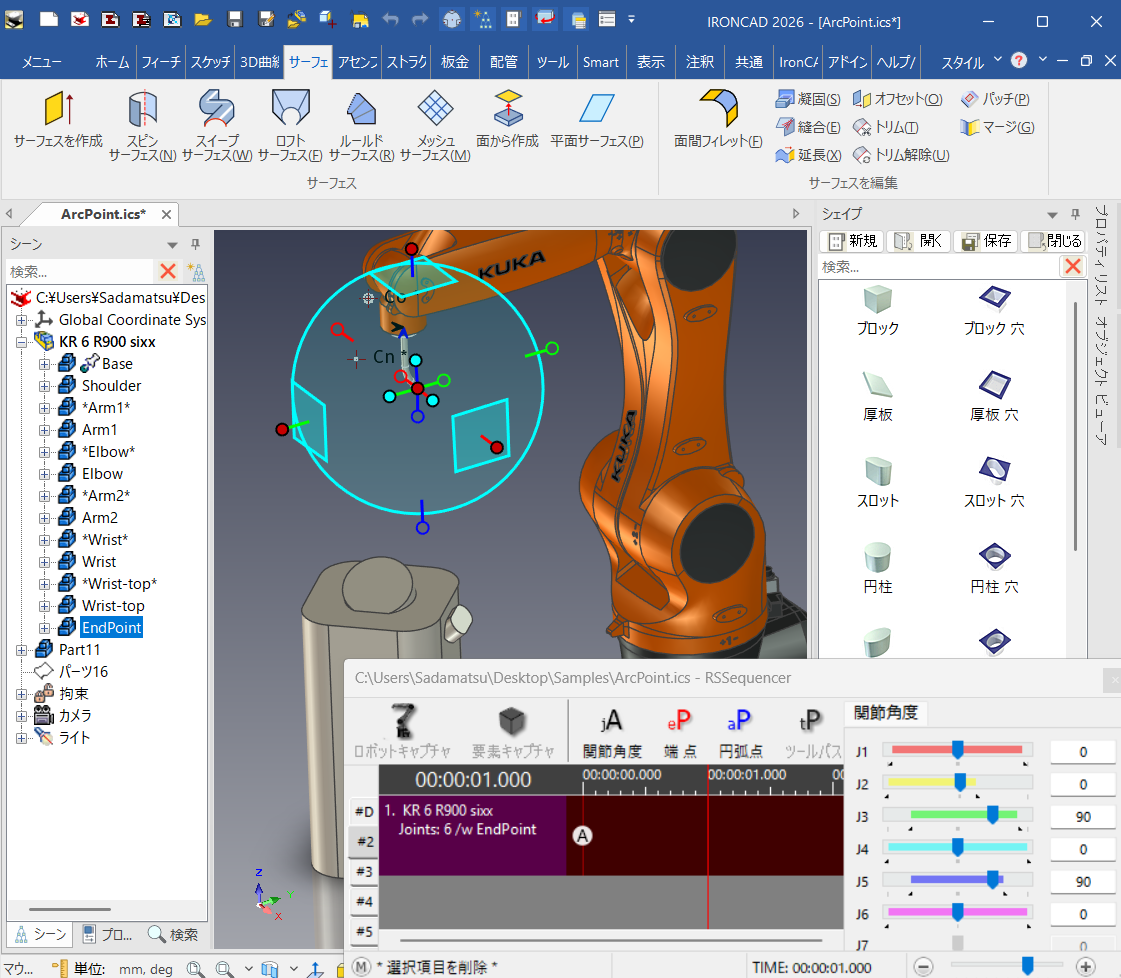
Task: Click the ツールパス (tP) sequencer tool
Action: tap(812, 731)
